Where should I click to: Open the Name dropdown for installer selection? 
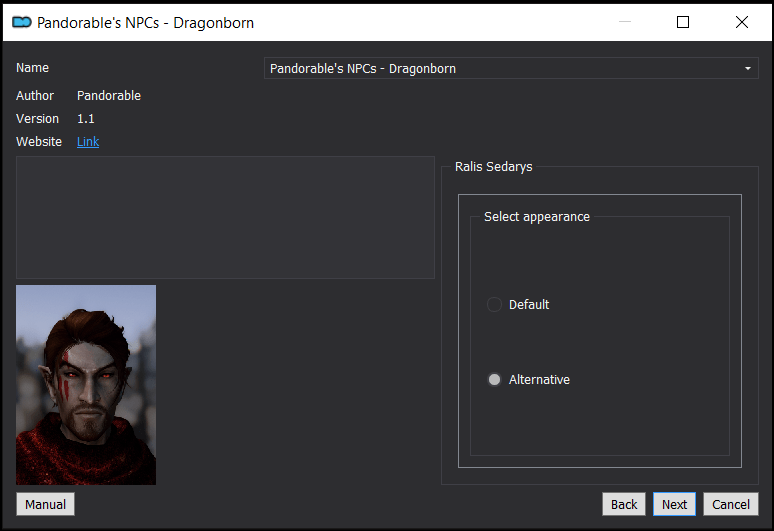(511, 68)
